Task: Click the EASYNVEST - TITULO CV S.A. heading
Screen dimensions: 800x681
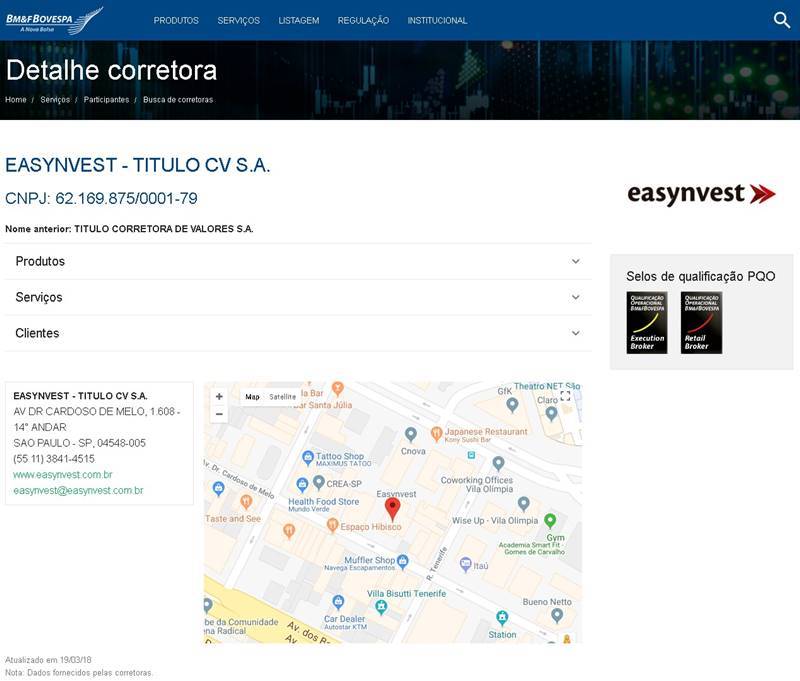Action: [137, 165]
